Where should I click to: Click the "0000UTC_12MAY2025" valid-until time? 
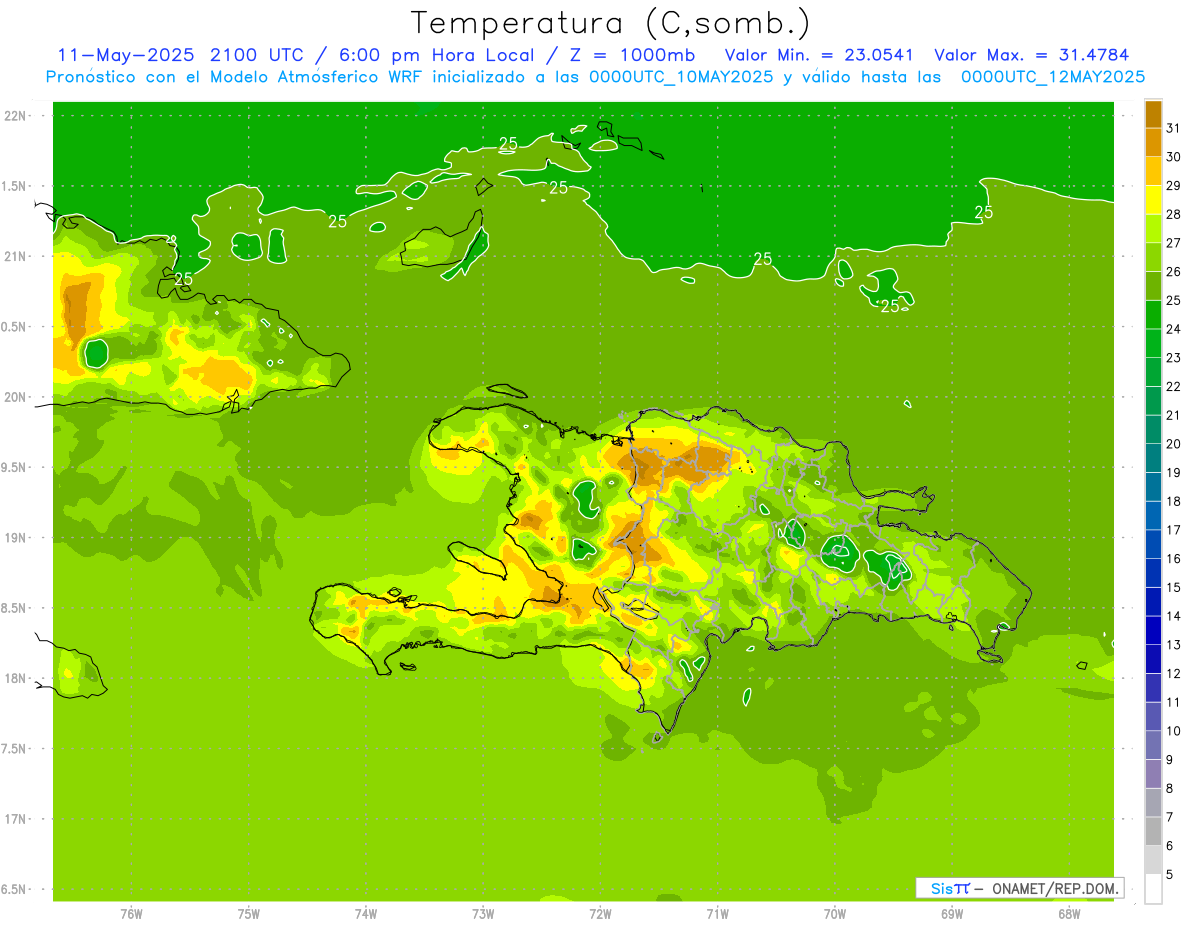(1053, 77)
